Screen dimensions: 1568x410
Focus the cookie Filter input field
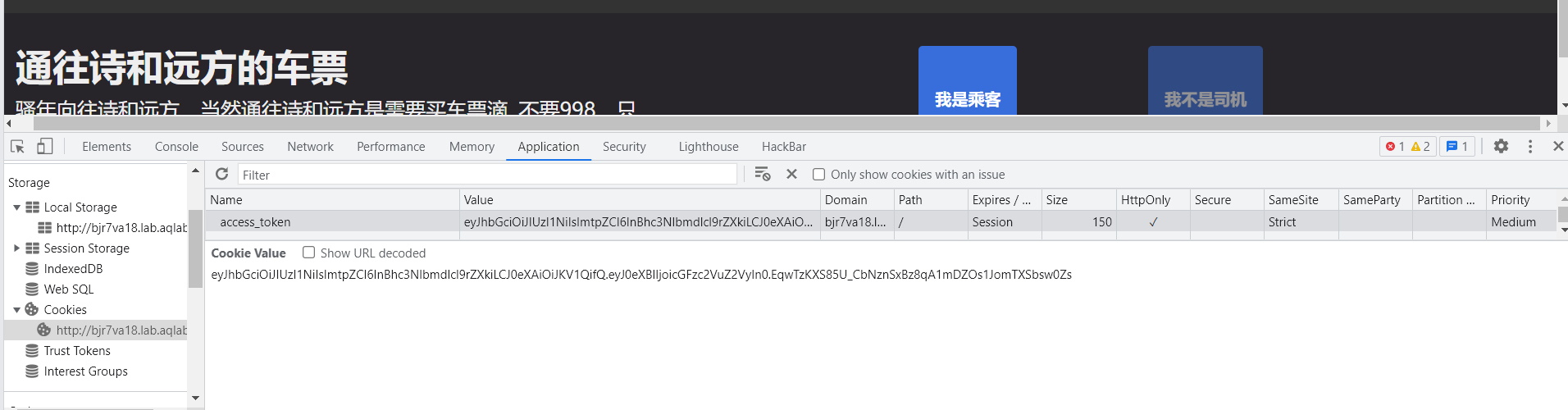coord(487,174)
